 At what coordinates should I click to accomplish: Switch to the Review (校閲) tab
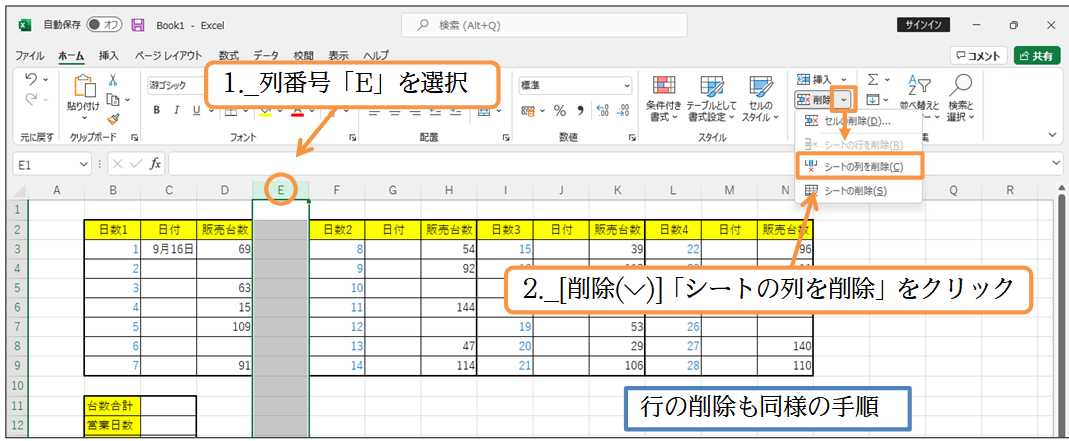coord(303,55)
